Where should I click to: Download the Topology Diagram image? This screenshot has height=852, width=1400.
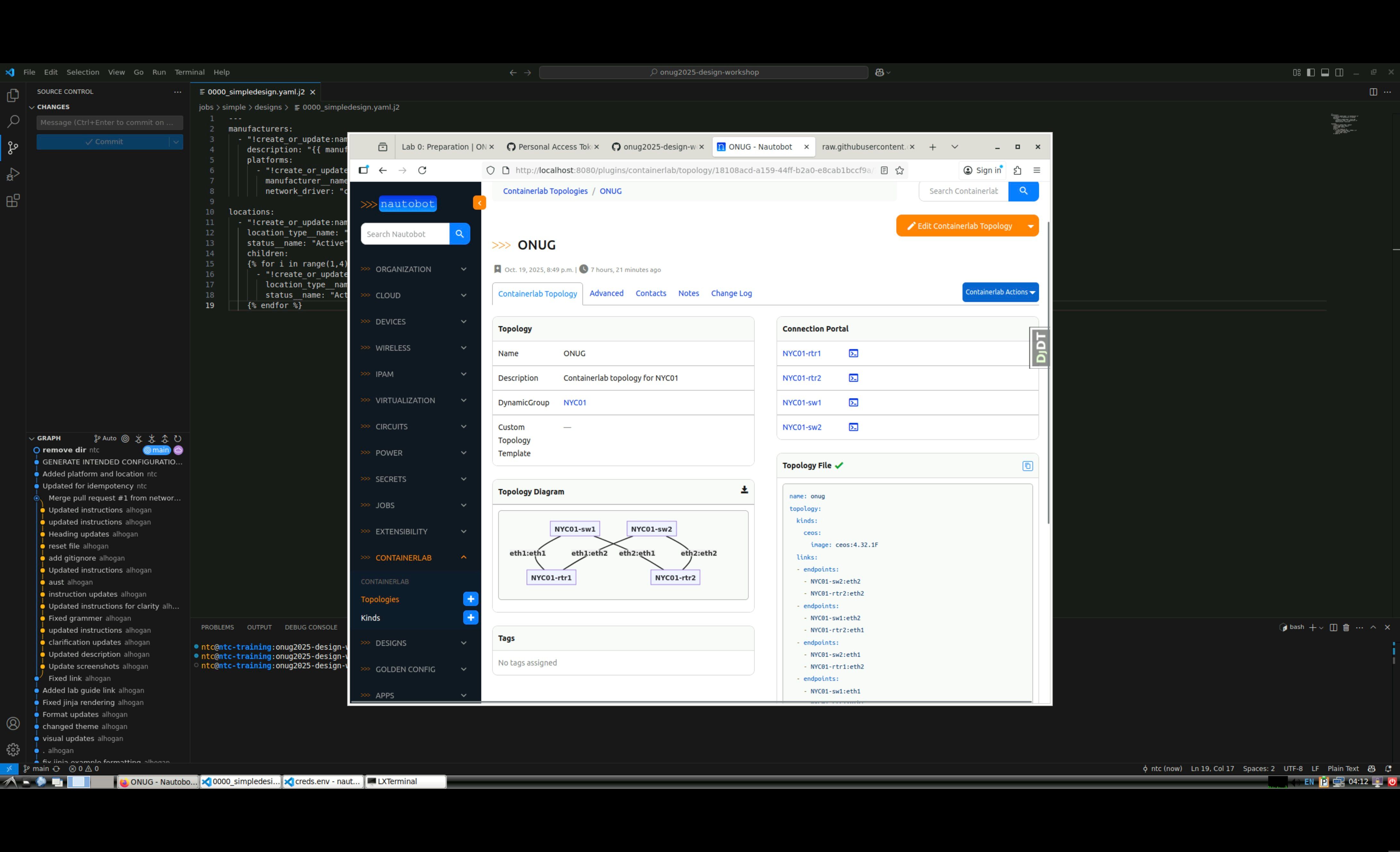point(744,490)
